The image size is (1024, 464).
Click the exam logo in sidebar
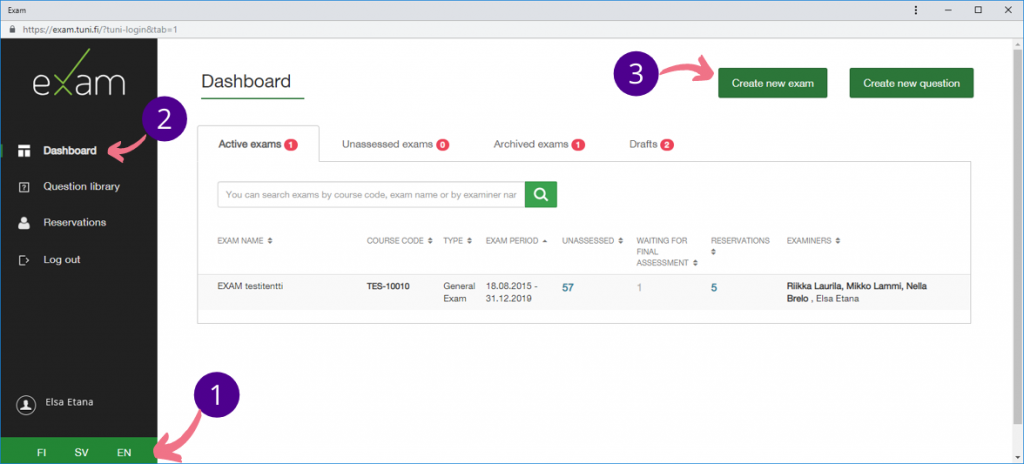(x=78, y=83)
